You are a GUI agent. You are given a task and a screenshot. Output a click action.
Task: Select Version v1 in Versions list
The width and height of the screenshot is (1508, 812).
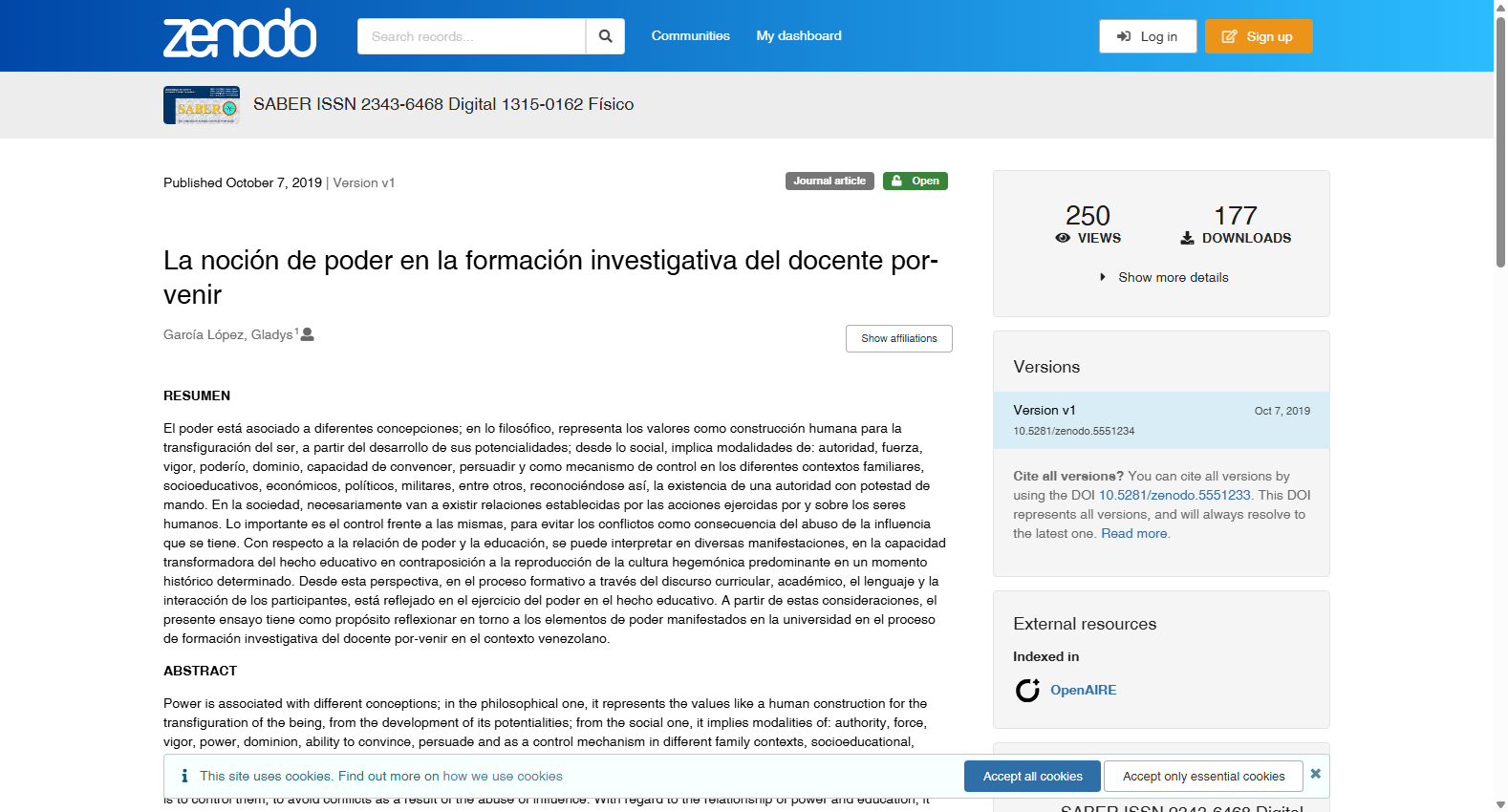click(1161, 420)
